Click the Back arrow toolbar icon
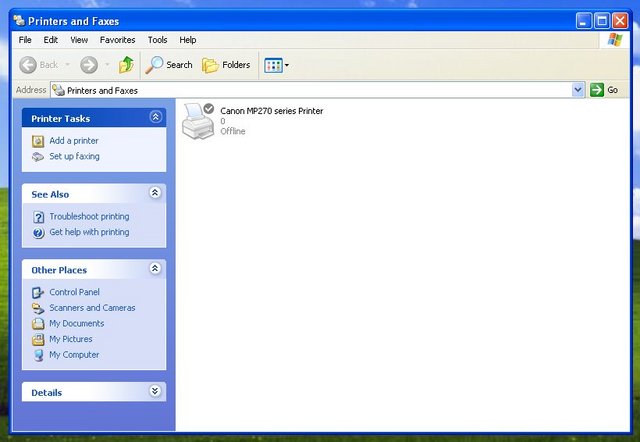The image size is (640, 442). point(28,65)
